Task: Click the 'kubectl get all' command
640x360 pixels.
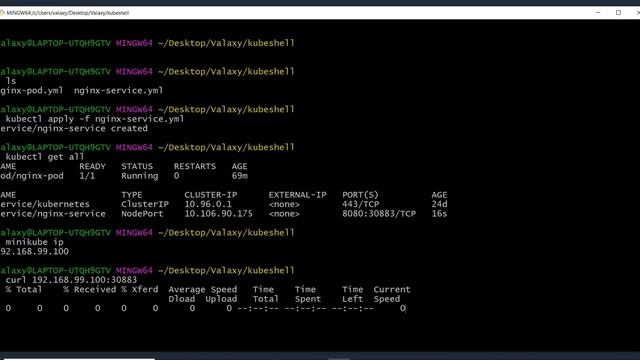Action: click(44, 157)
